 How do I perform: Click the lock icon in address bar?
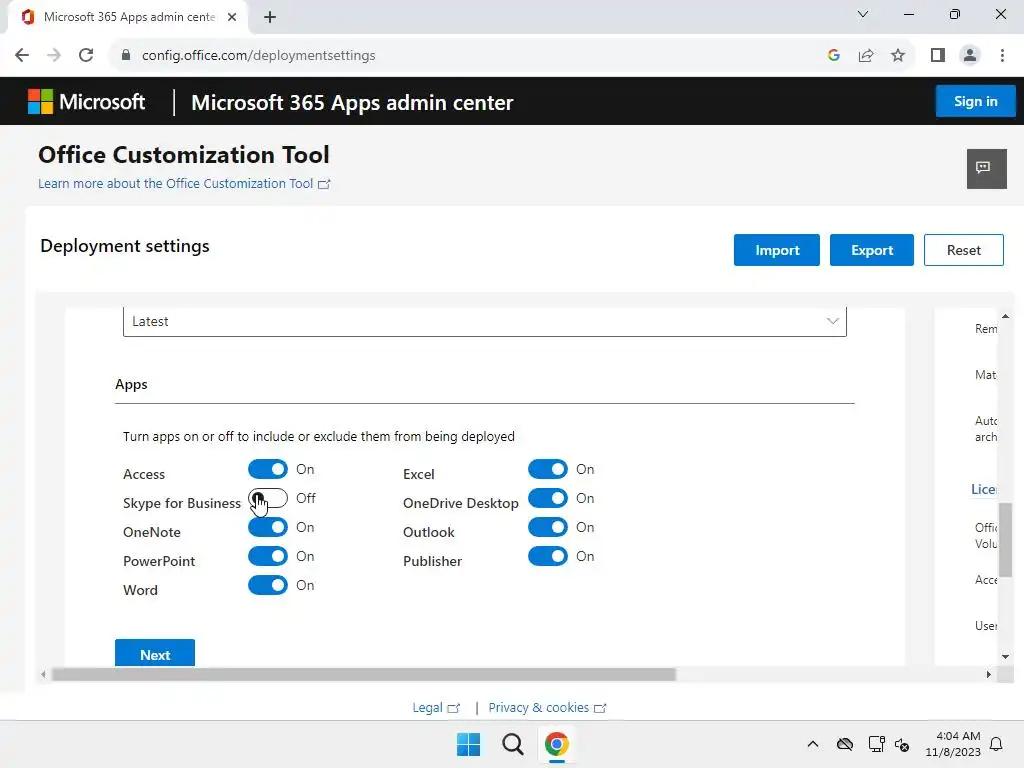pos(126,56)
